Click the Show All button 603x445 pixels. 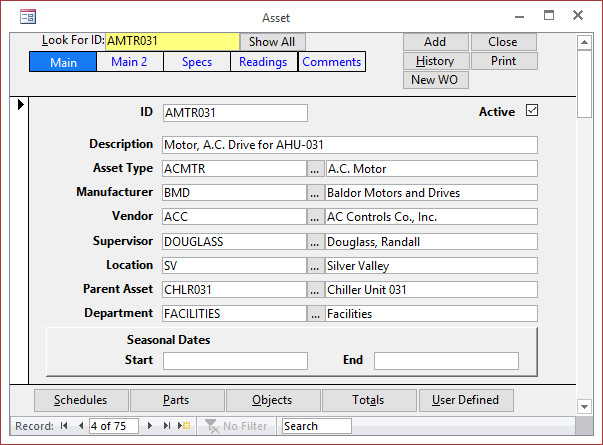(x=272, y=42)
